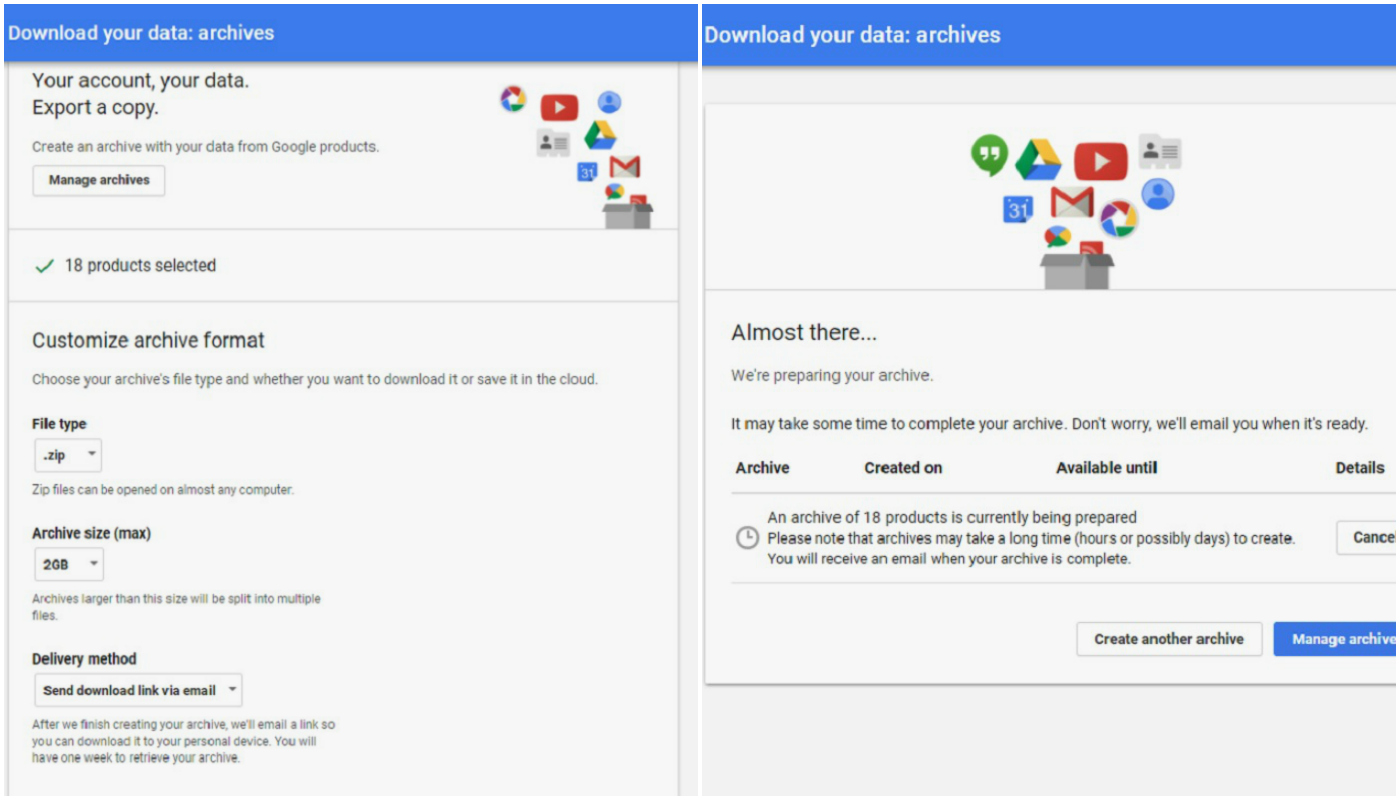Click the large YouTube icon in the right panel
This screenshot has height=800, width=1400.
[x=1100, y=161]
